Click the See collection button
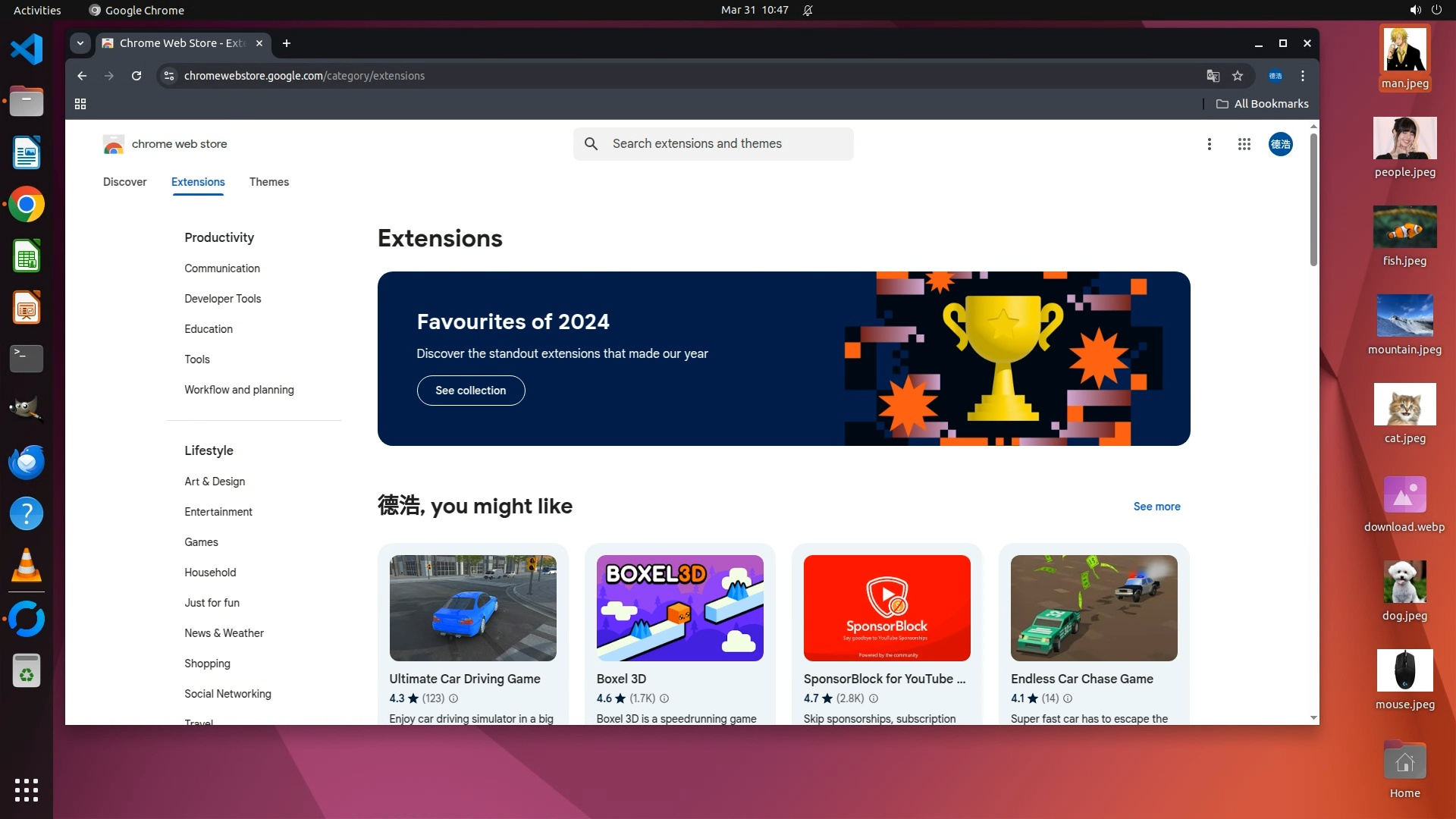Screen dimensions: 1456x819 [470, 391]
